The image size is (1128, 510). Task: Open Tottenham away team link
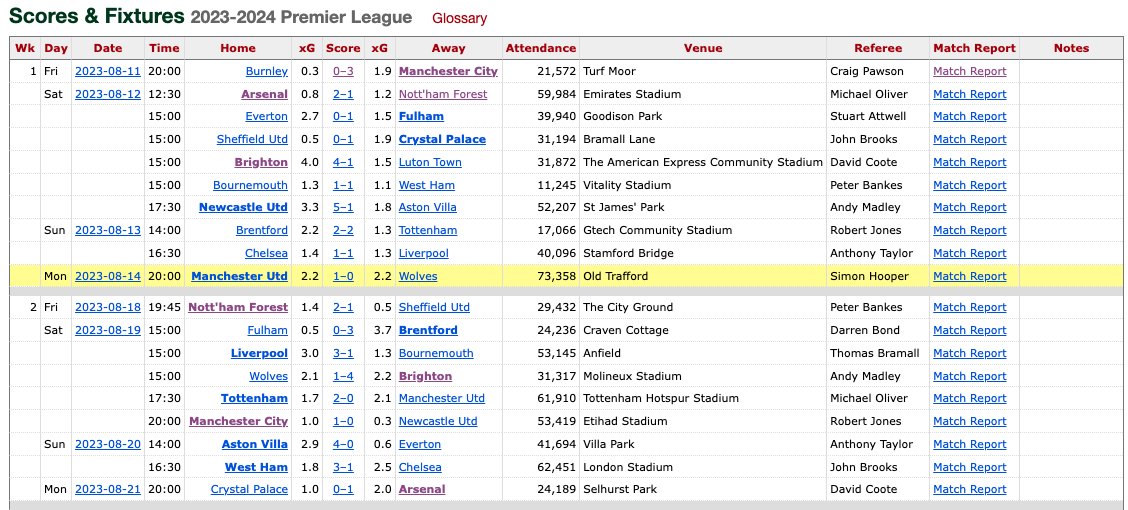click(x=427, y=230)
